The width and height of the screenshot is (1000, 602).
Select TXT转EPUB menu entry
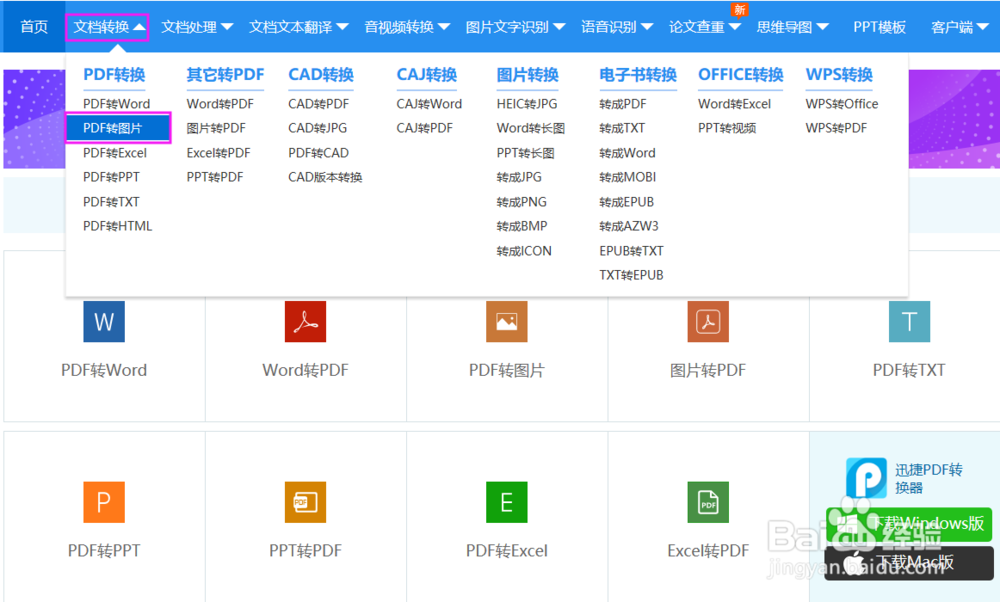tap(631, 275)
